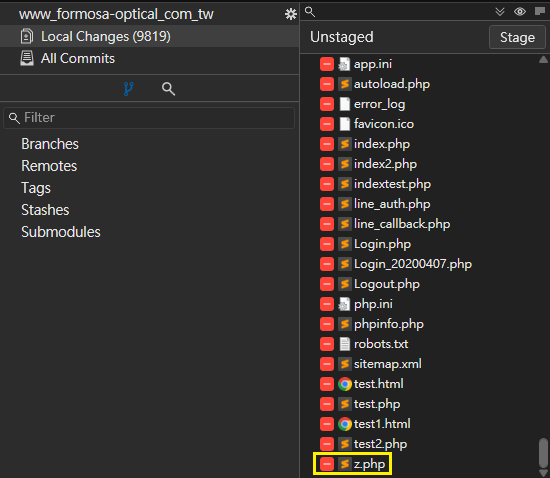Open repository settings gear icon
550x478 pixels.
(290, 14)
